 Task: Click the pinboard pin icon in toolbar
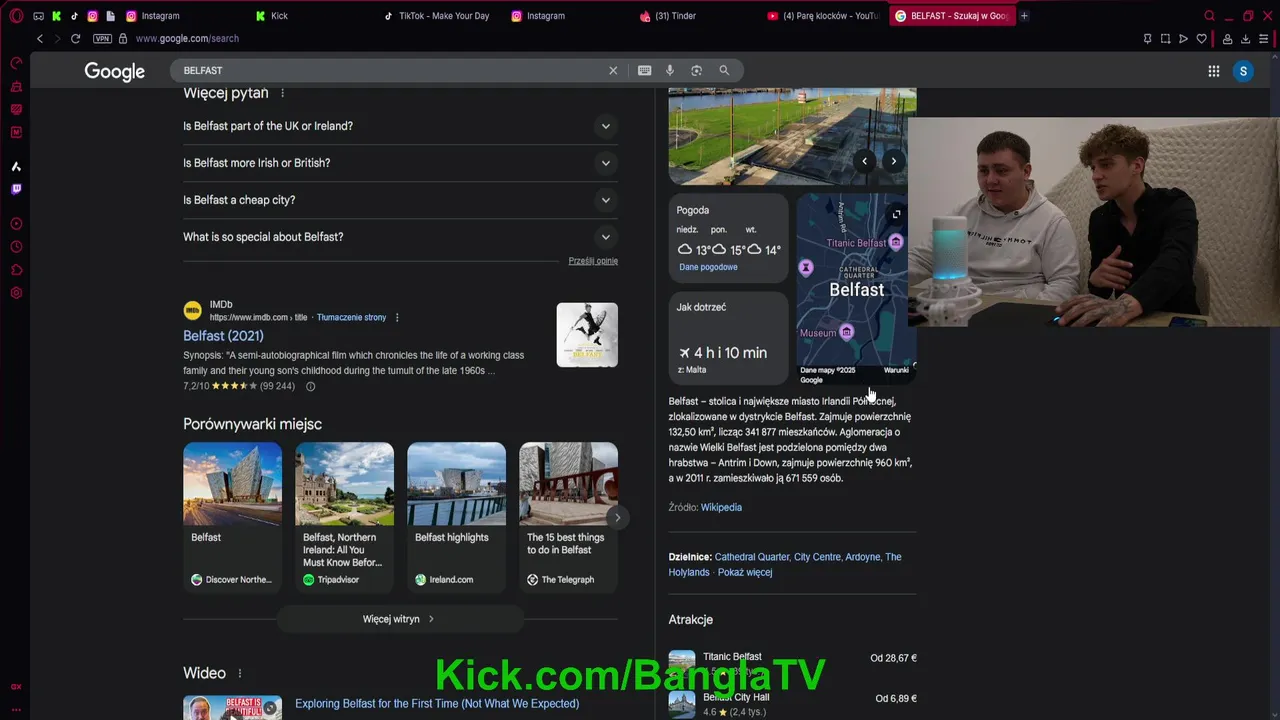pyautogui.click(x=1147, y=39)
